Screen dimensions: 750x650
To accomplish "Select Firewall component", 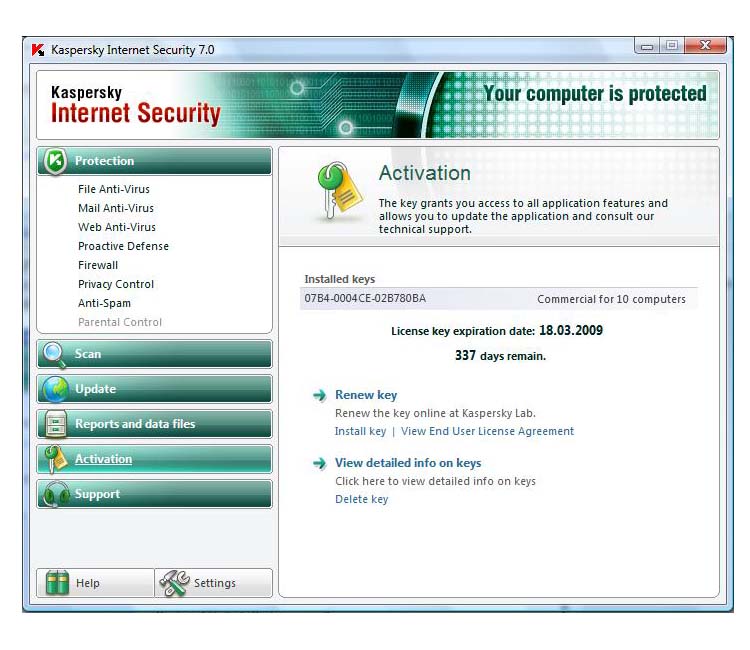I will coord(98,265).
